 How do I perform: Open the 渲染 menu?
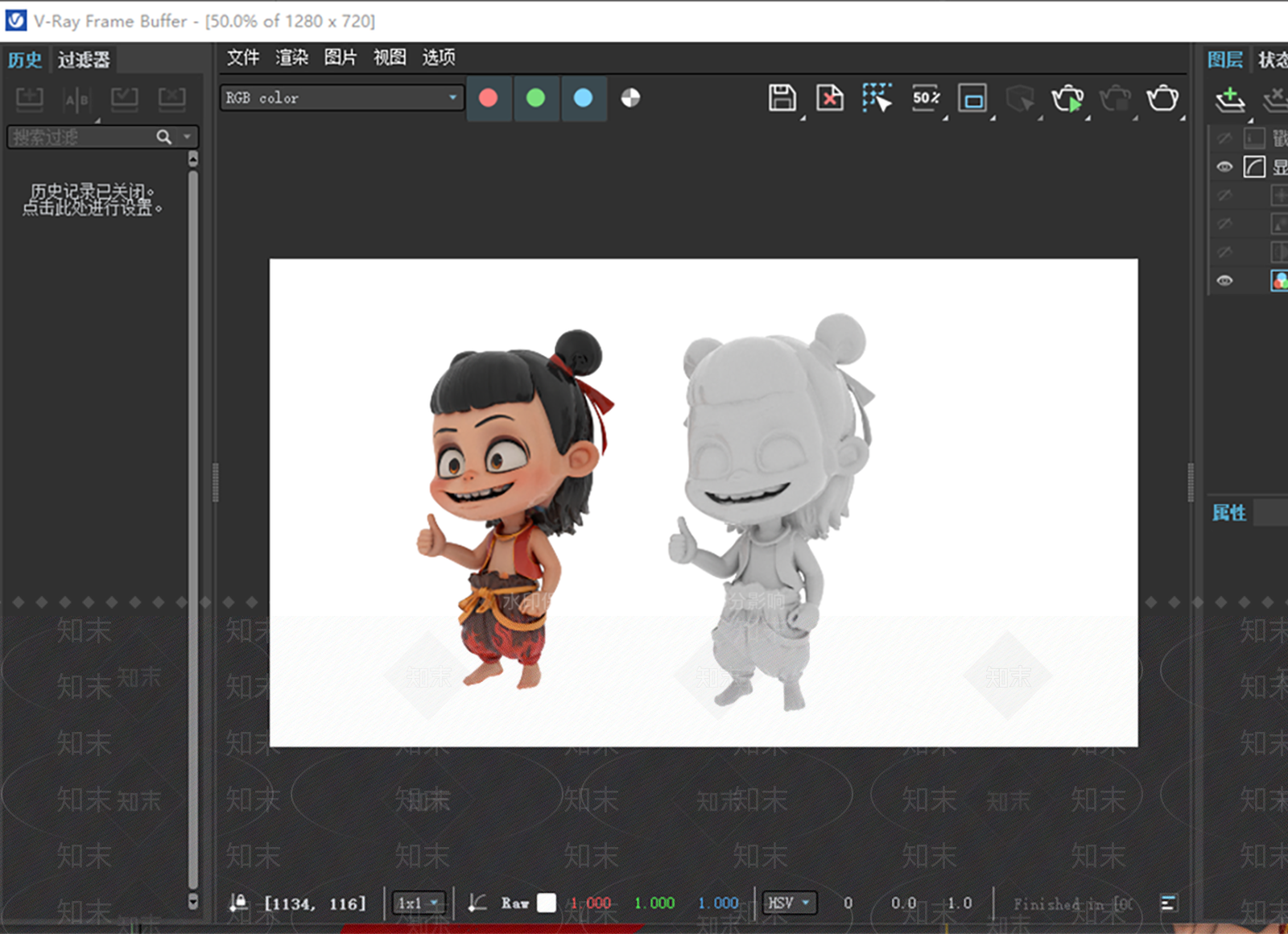292,57
